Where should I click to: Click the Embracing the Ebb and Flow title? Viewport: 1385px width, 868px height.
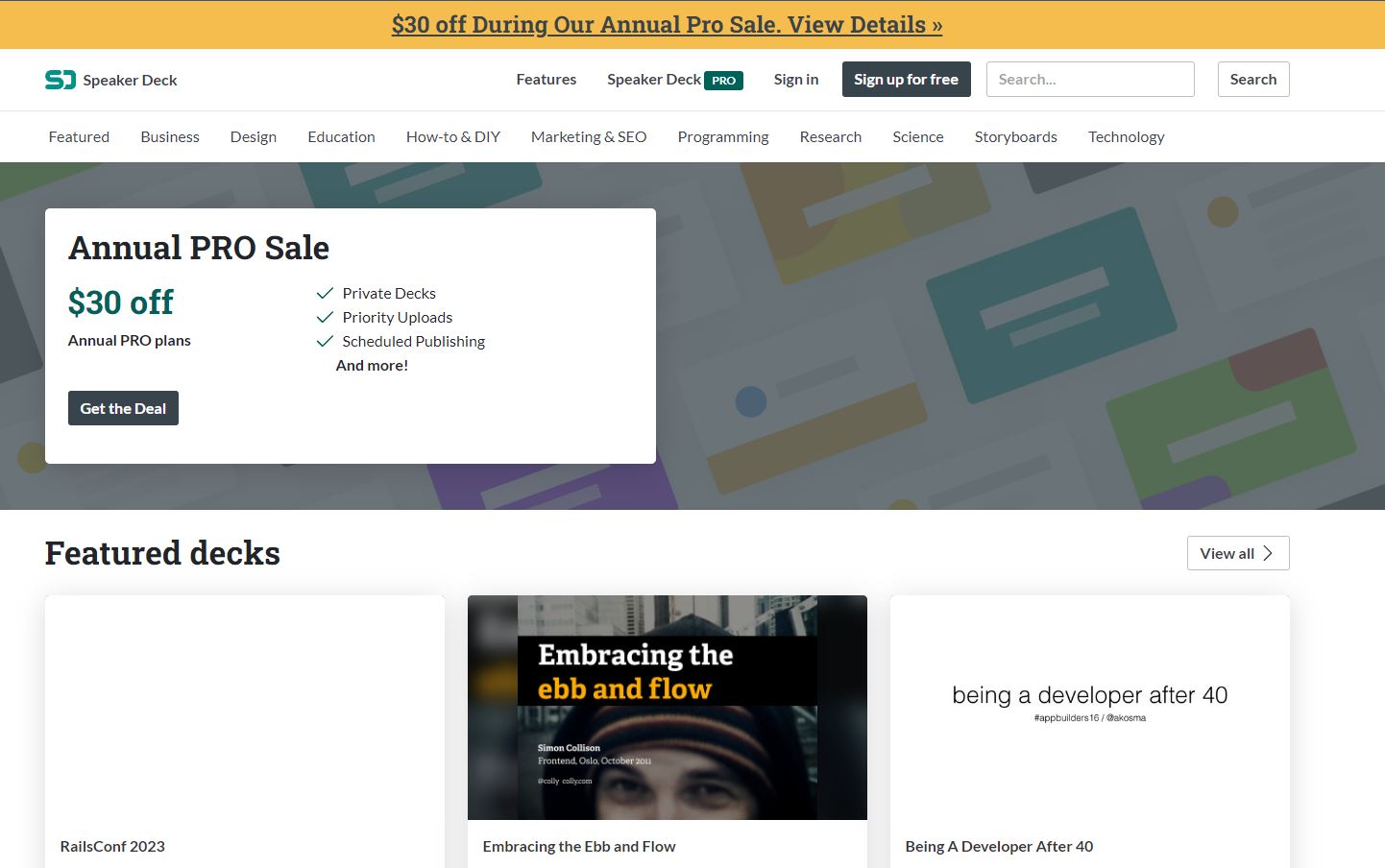coord(579,847)
